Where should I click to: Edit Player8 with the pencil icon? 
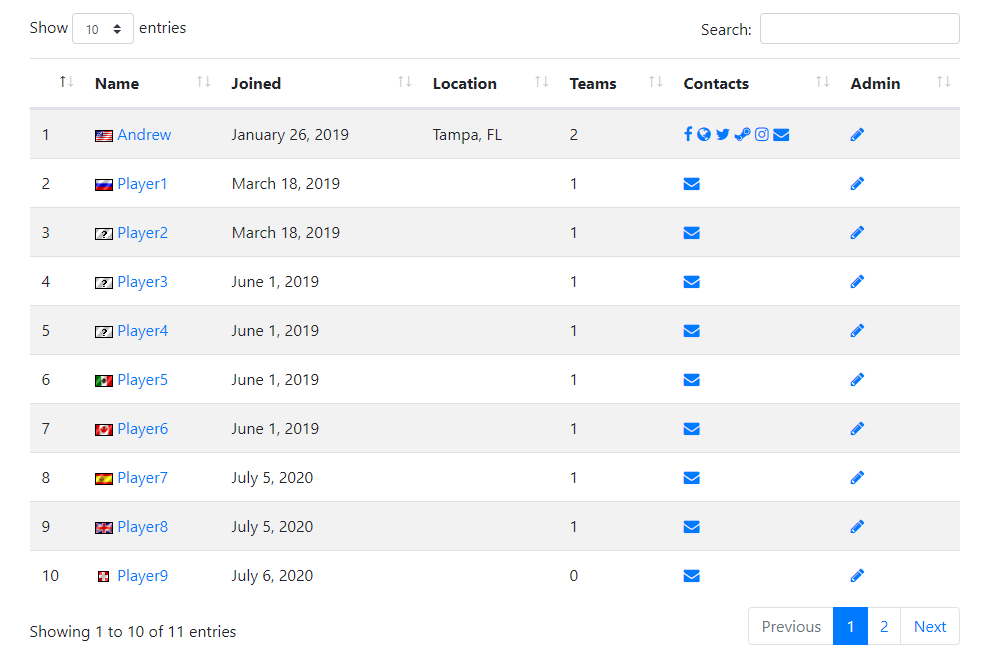pyautogui.click(x=857, y=527)
